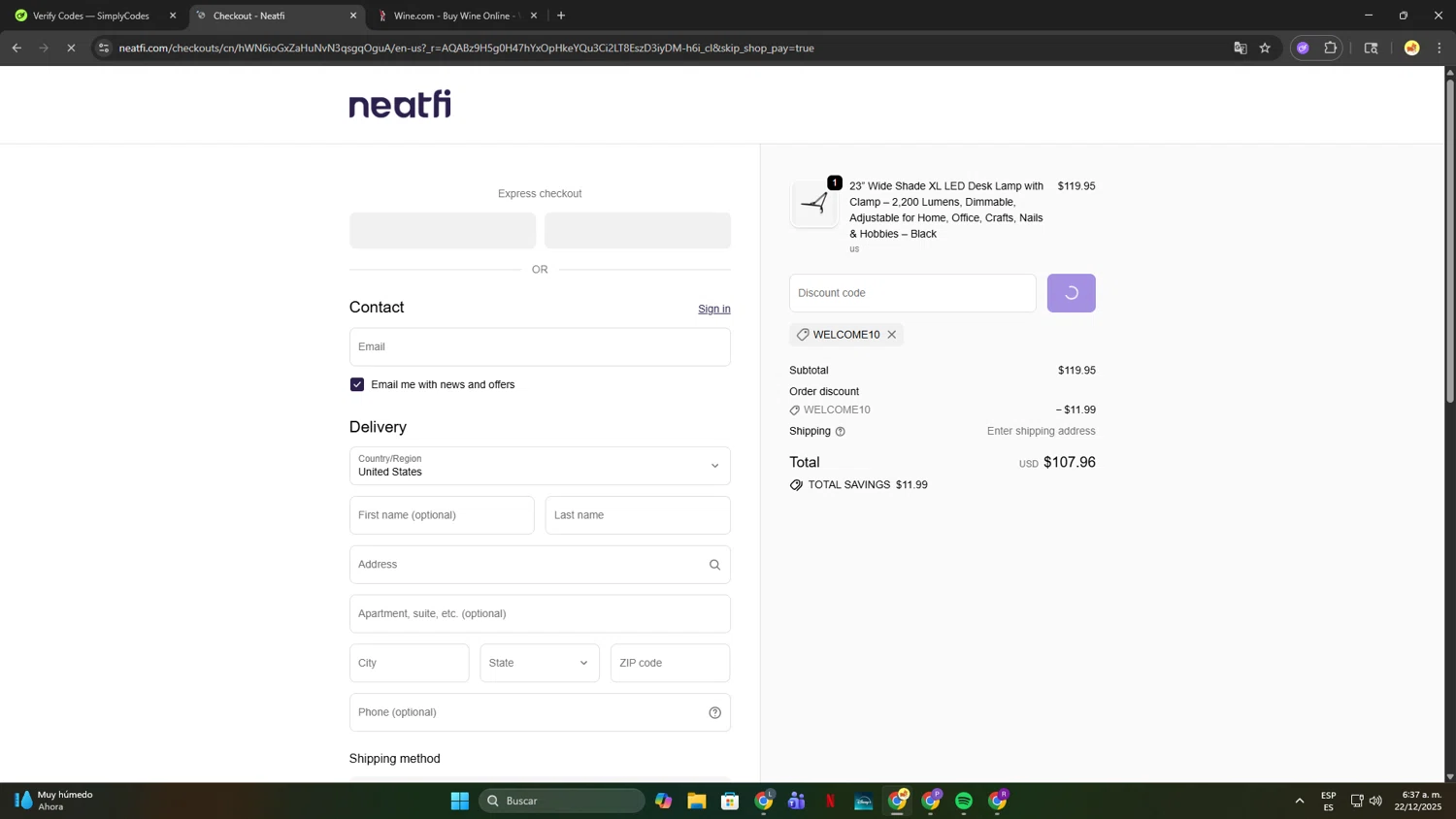The width and height of the screenshot is (1456, 819).
Task: Open the Country/Region dropdown
Action: point(540,466)
